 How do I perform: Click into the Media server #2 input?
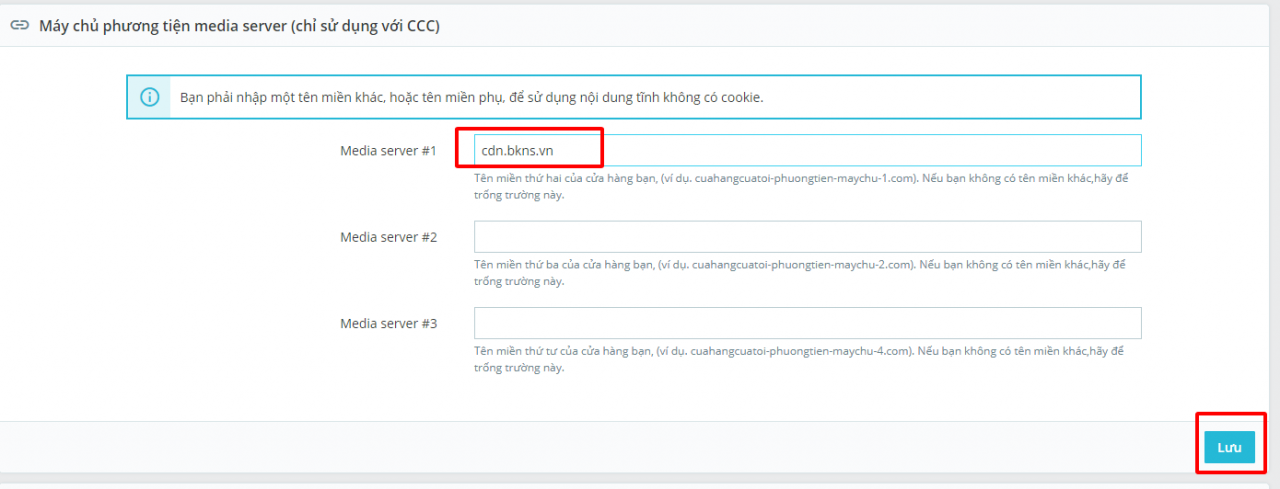[x=806, y=237]
